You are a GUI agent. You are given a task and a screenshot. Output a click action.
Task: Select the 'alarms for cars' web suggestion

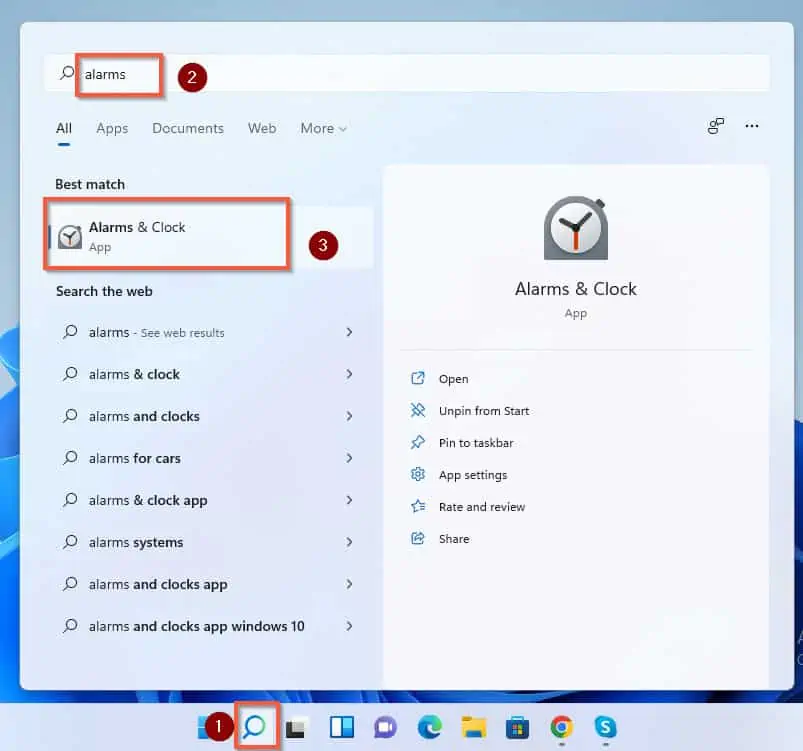[209, 458]
